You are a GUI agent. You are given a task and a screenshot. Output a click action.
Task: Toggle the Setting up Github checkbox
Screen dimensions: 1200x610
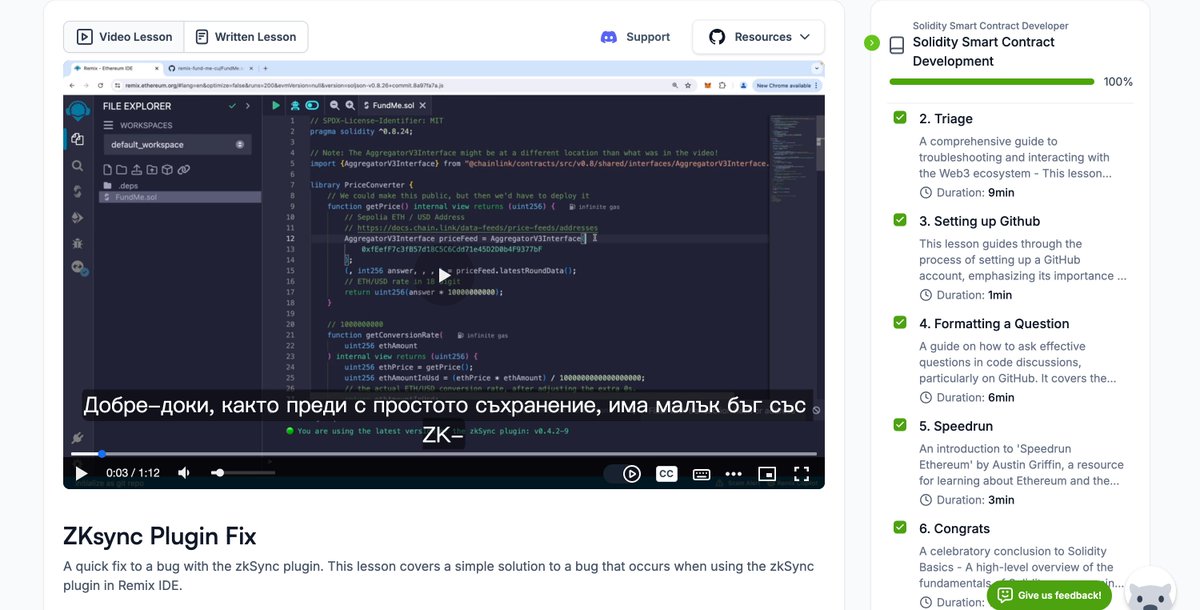(900, 220)
